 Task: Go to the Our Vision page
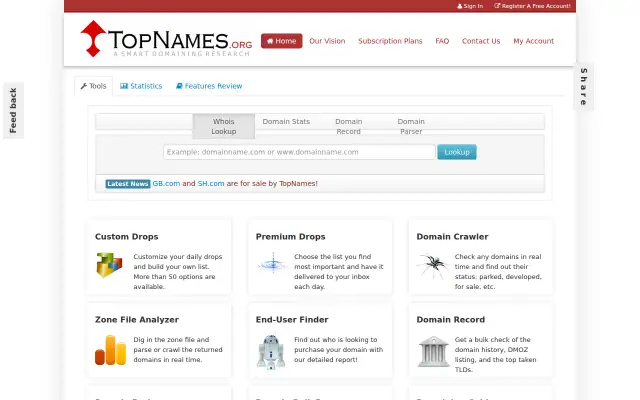(x=327, y=41)
